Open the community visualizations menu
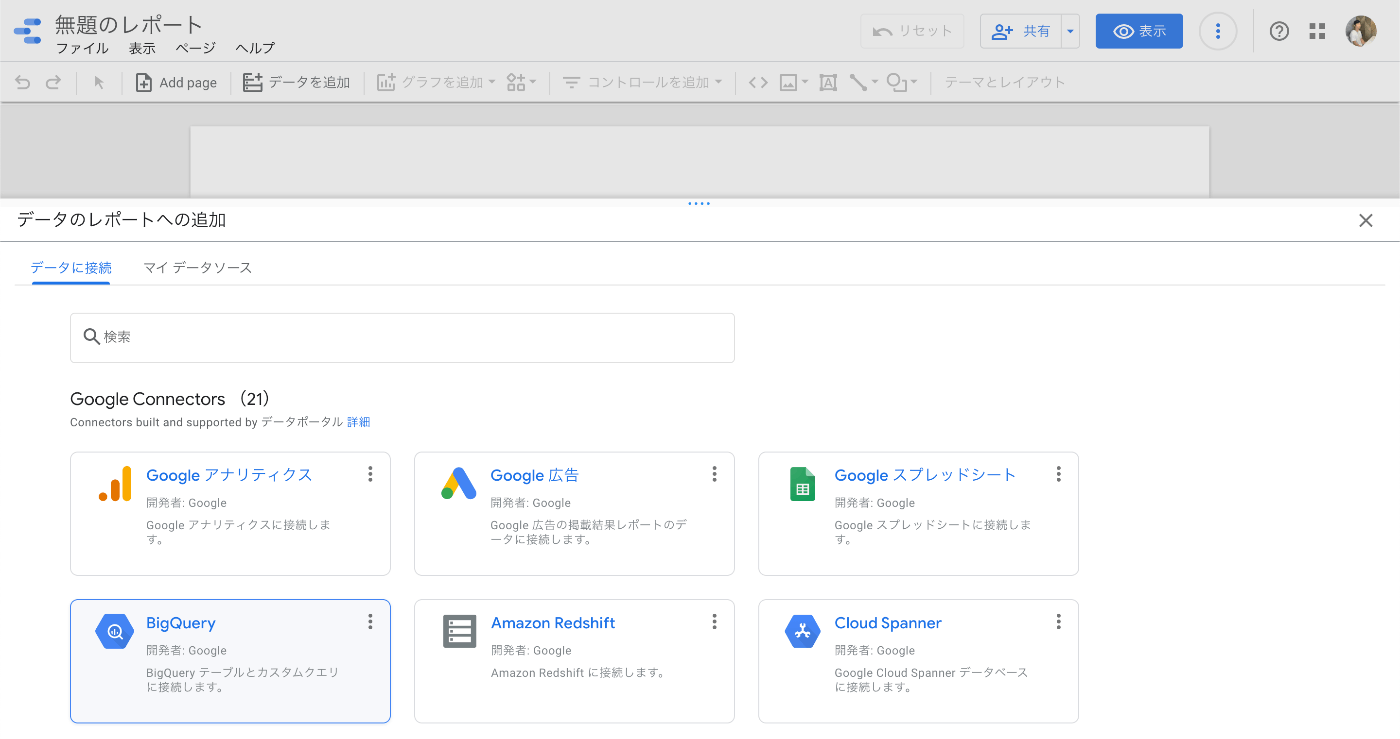The width and height of the screenshot is (1400, 739). pyautogui.click(x=521, y=83)
